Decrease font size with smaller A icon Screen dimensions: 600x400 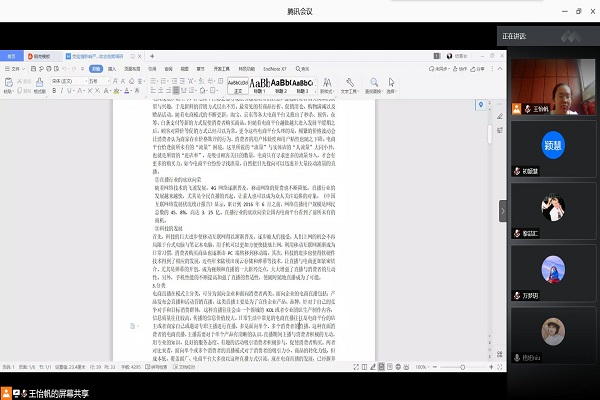(x=123, y=81)
